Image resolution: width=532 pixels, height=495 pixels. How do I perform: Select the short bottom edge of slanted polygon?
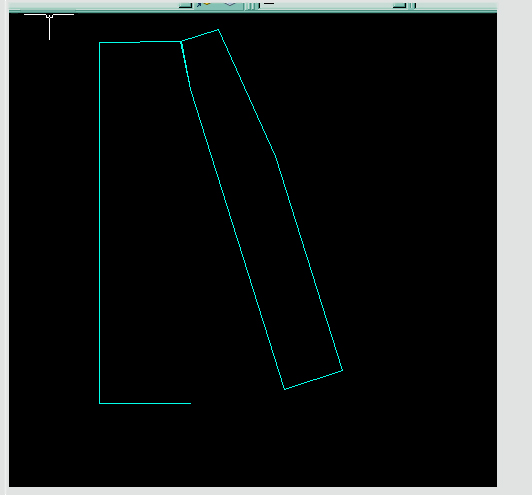click(x=314, y=380)
